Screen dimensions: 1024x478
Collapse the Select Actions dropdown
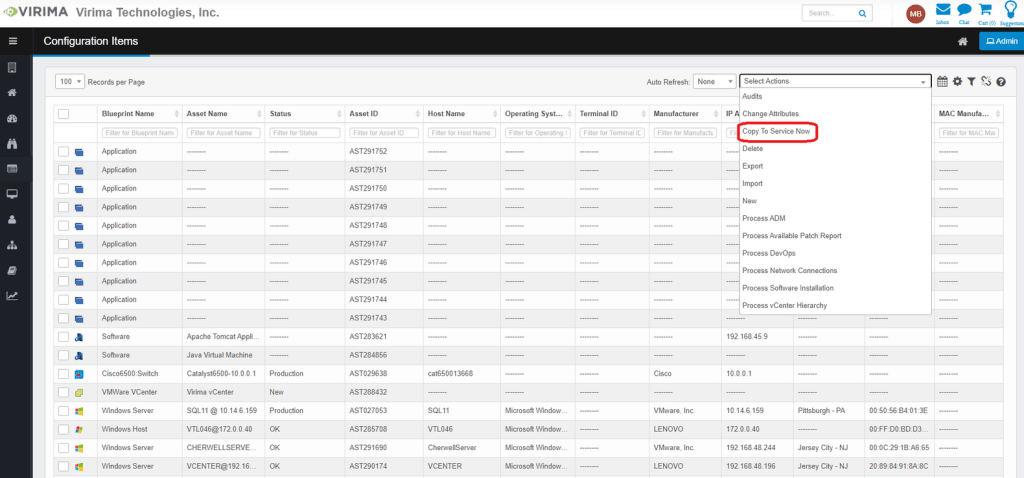coord(835,81)
